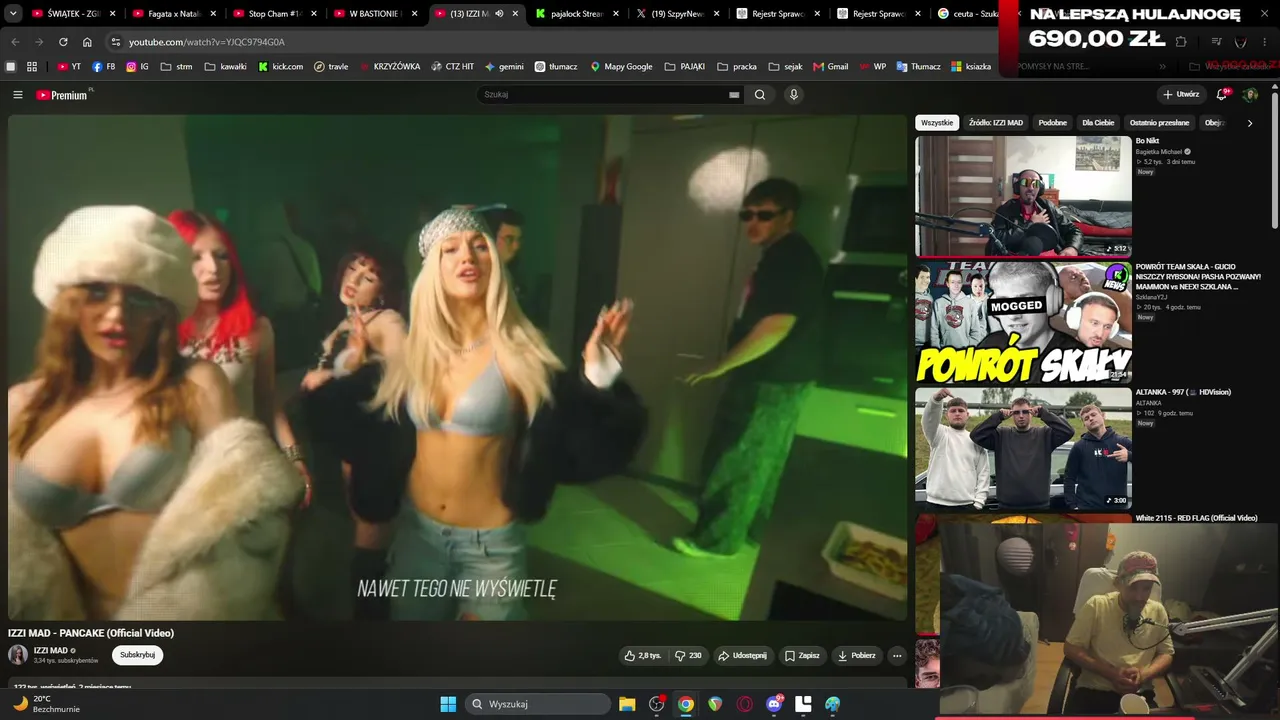Like the video with thumbs up
Screen dimensions: 1280x720
click(642, 656)
